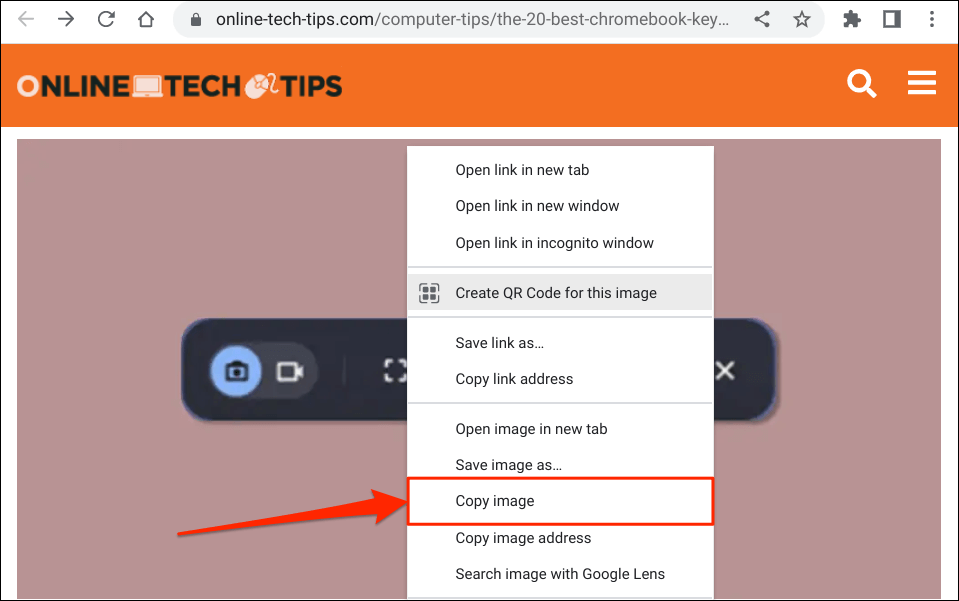Image resolution: width=959 pixels, height=601 pixels.
Task: Click the browser back arrow
Action: pos(26,20)
